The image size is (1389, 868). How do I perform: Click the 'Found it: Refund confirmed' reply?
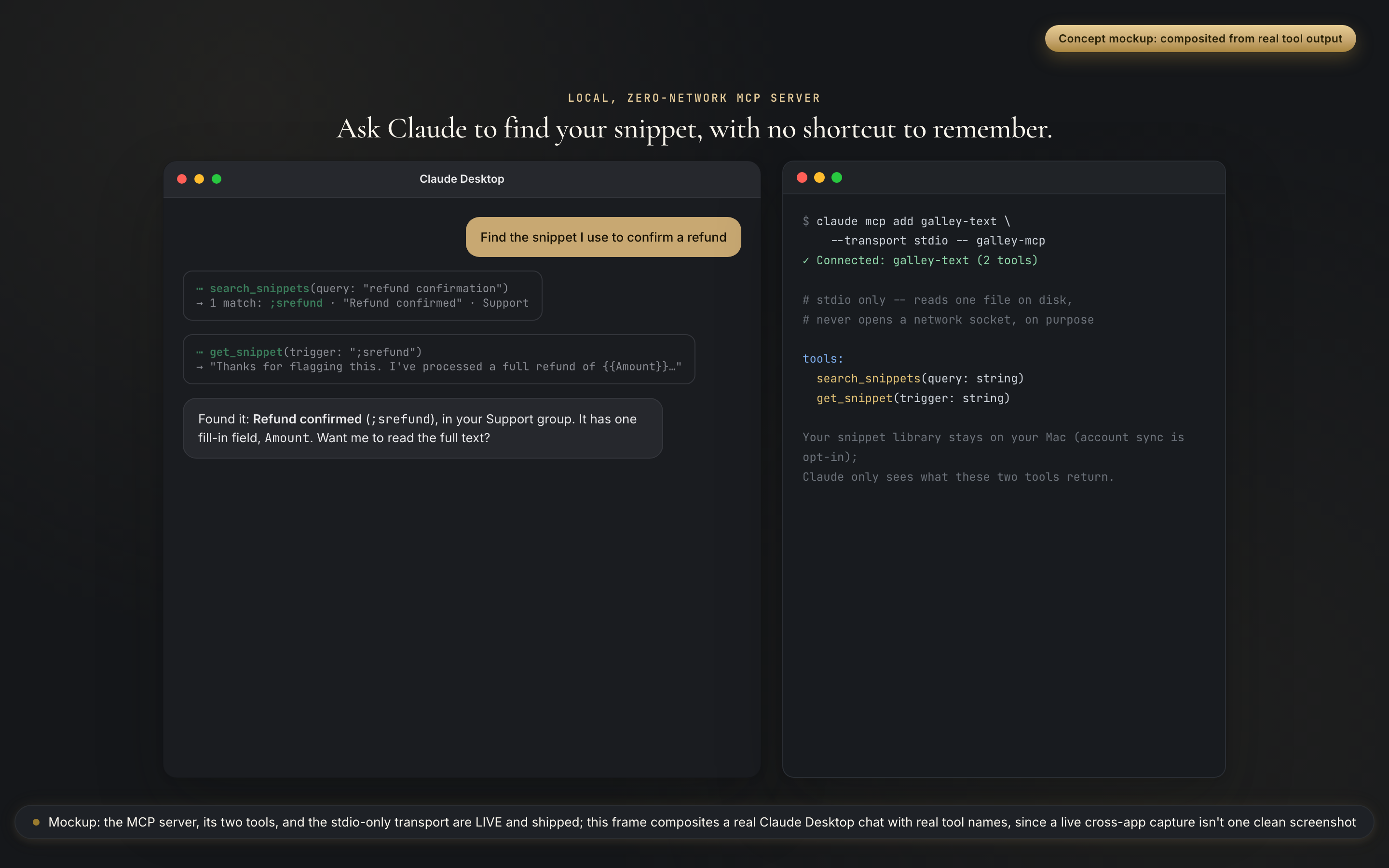[x=422, y=428]
